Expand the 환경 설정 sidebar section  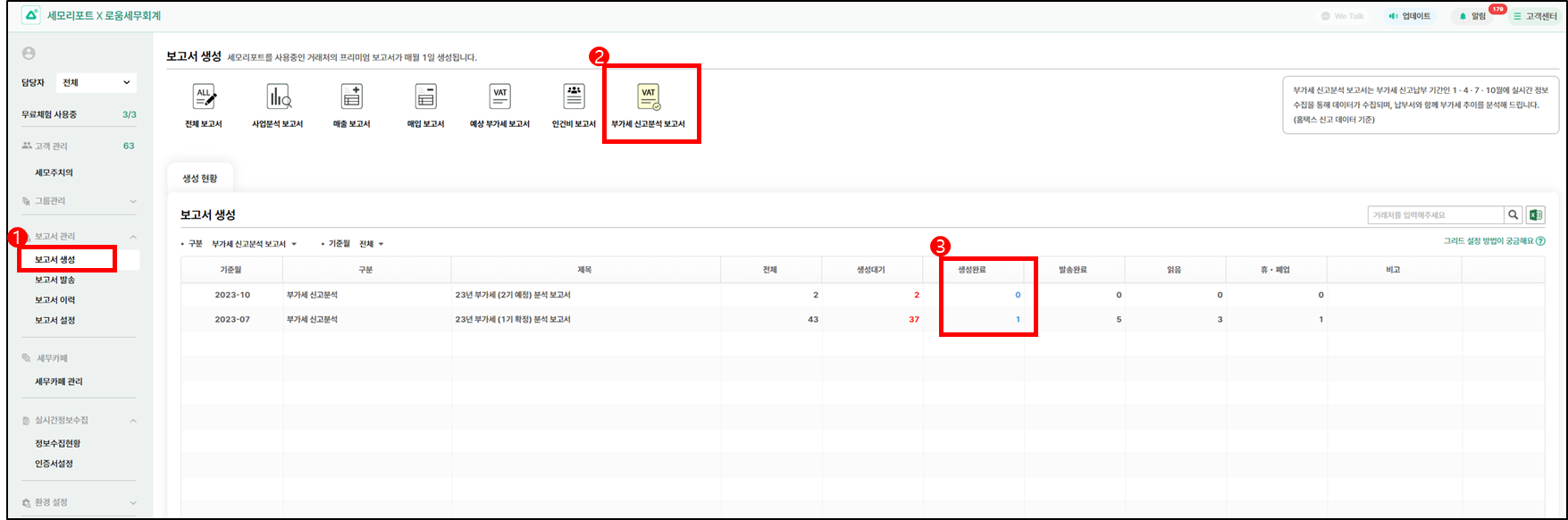pos(133,503)
